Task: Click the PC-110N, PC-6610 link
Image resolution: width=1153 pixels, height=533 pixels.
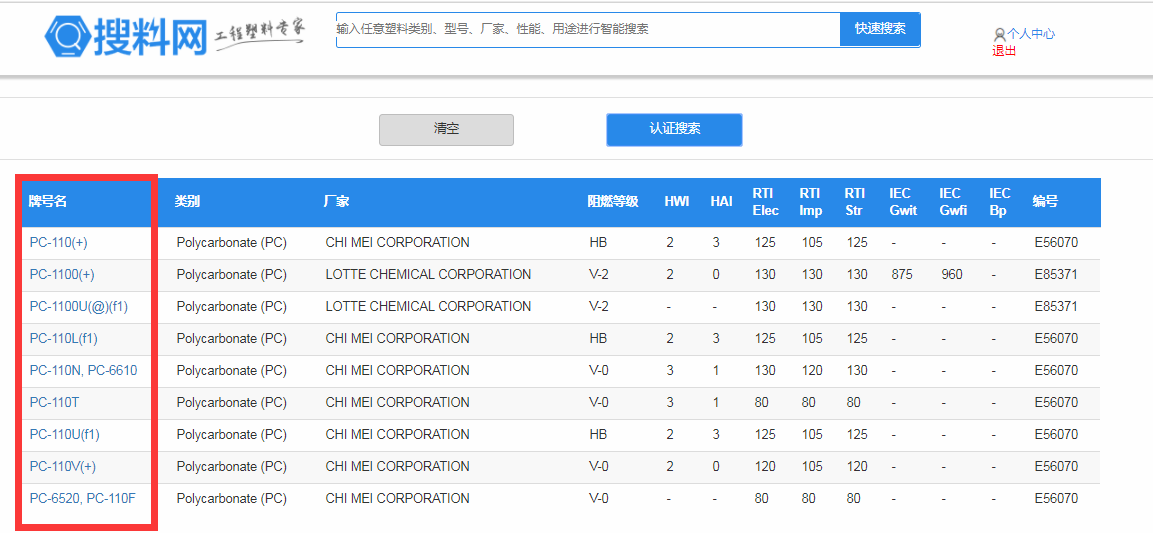Action: click(x=83, y=370)
